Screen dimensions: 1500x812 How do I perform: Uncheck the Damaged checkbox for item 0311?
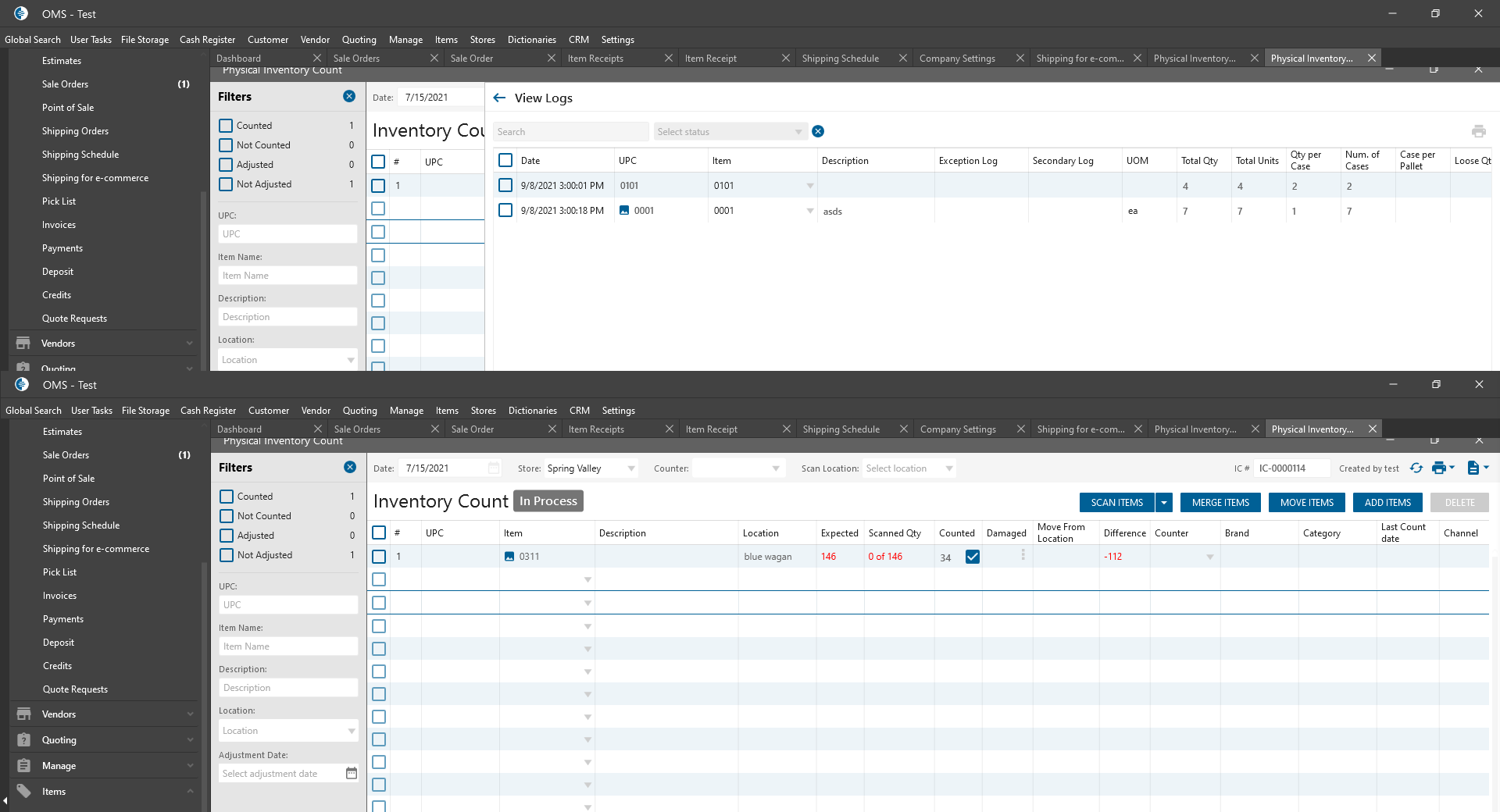coord(973,557)
